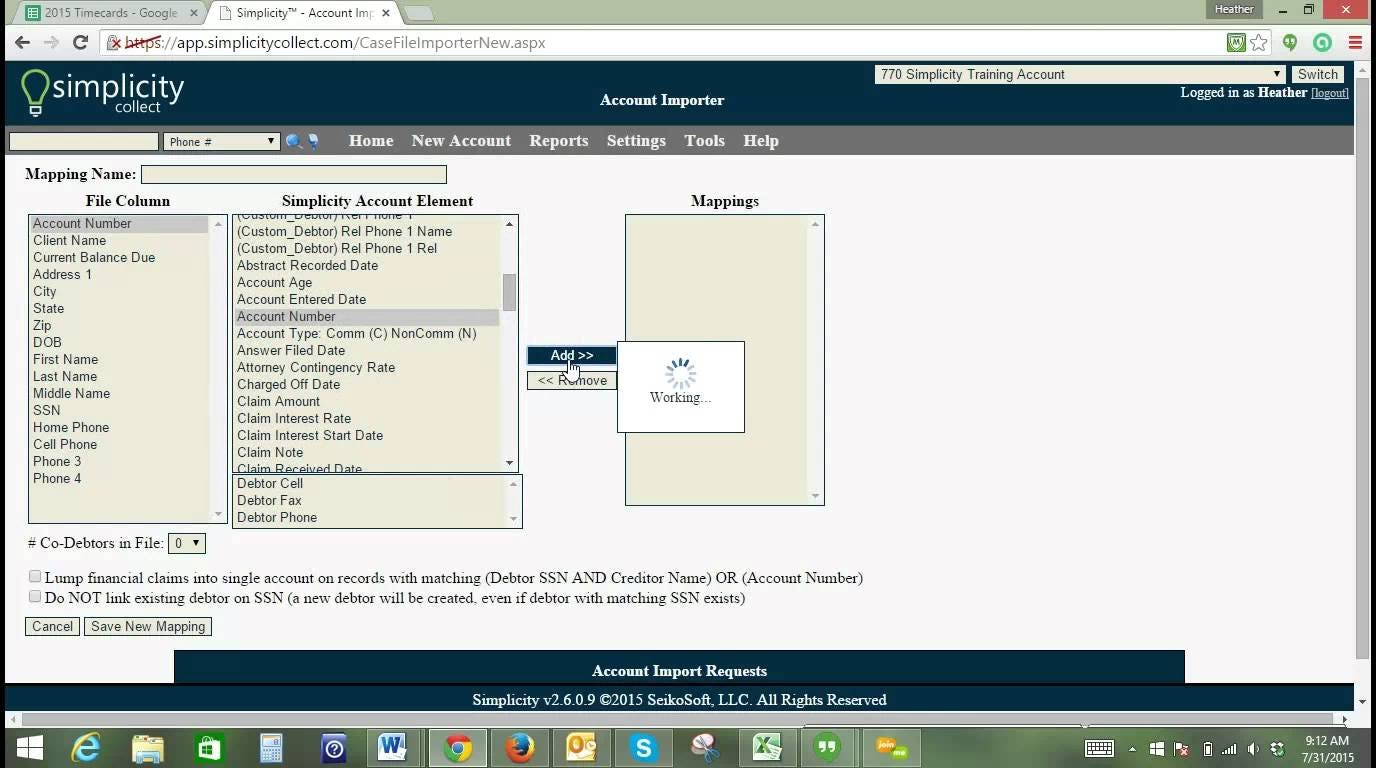Open the Settings menu
1376x768 pixels.
(636, 141)
